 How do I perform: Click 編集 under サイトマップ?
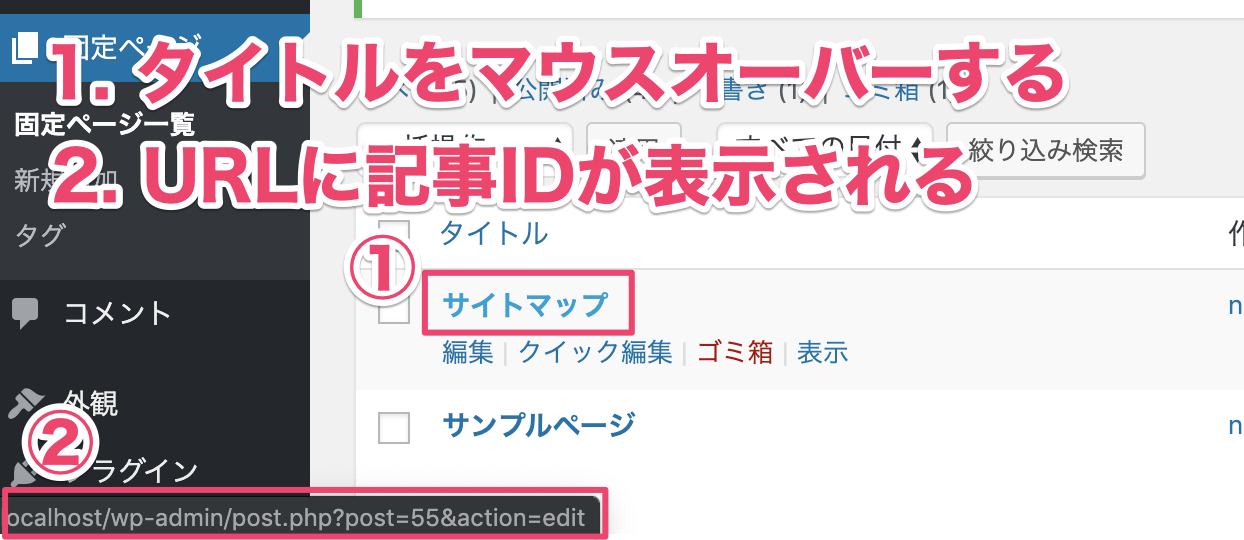tap(468, 352)
